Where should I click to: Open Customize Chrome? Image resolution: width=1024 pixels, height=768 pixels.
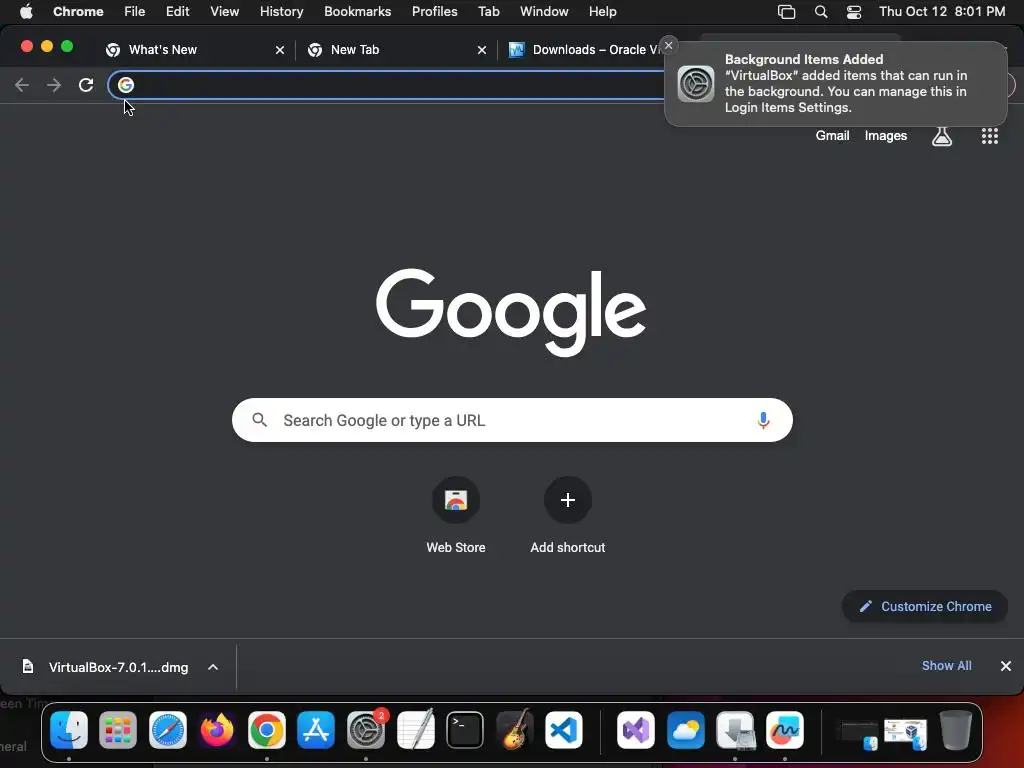925,607
